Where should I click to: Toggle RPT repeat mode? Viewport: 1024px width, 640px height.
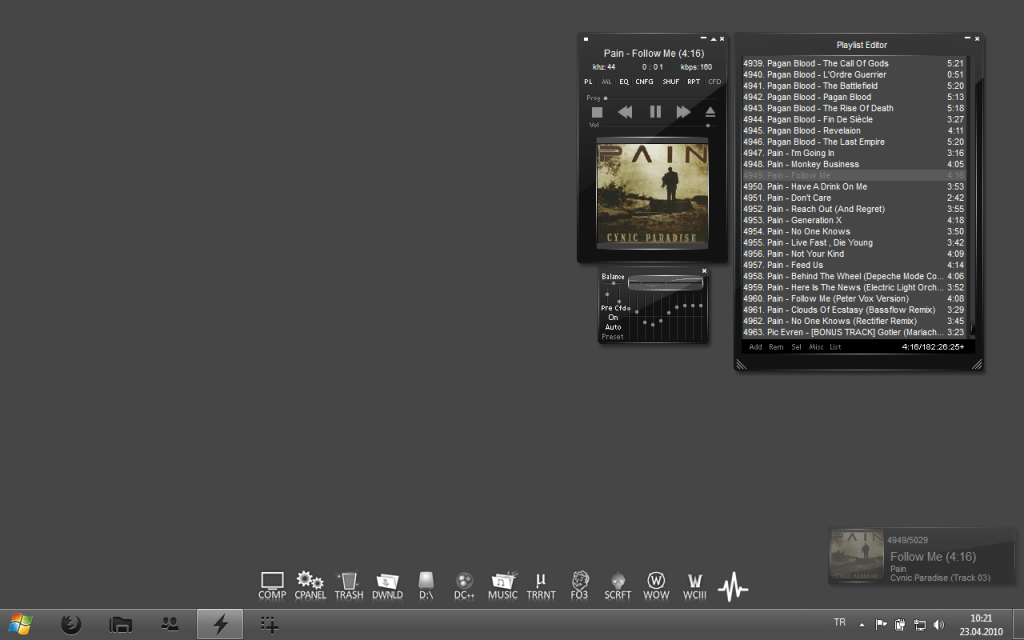(x=694, y=82)
